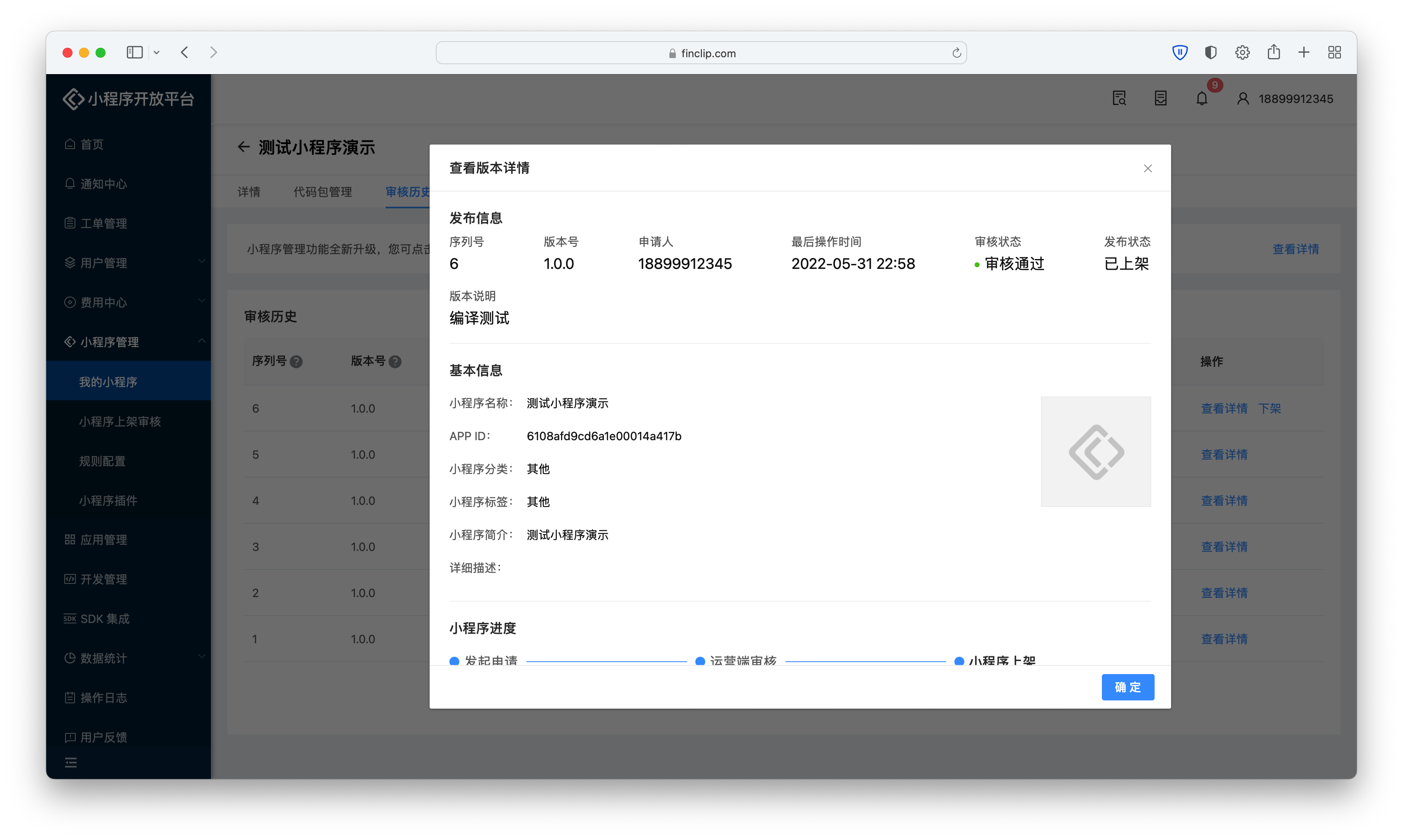
Task: Switch to the 代码包管理 tab
Action: 323,192
